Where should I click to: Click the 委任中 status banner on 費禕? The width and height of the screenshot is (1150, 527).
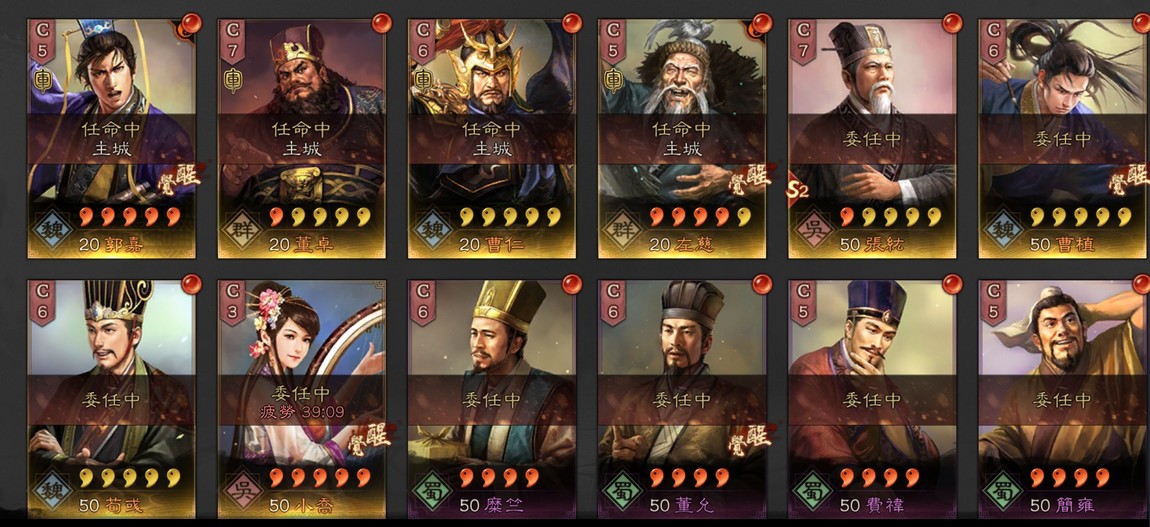(871, 399)
